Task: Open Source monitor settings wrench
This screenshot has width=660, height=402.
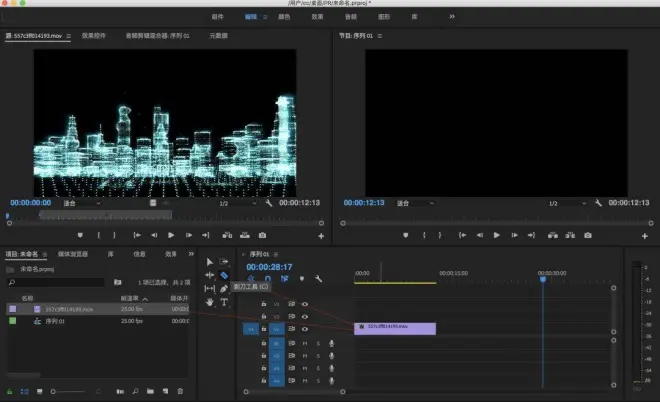Action: pyautogui.click(x=269, y=203)
